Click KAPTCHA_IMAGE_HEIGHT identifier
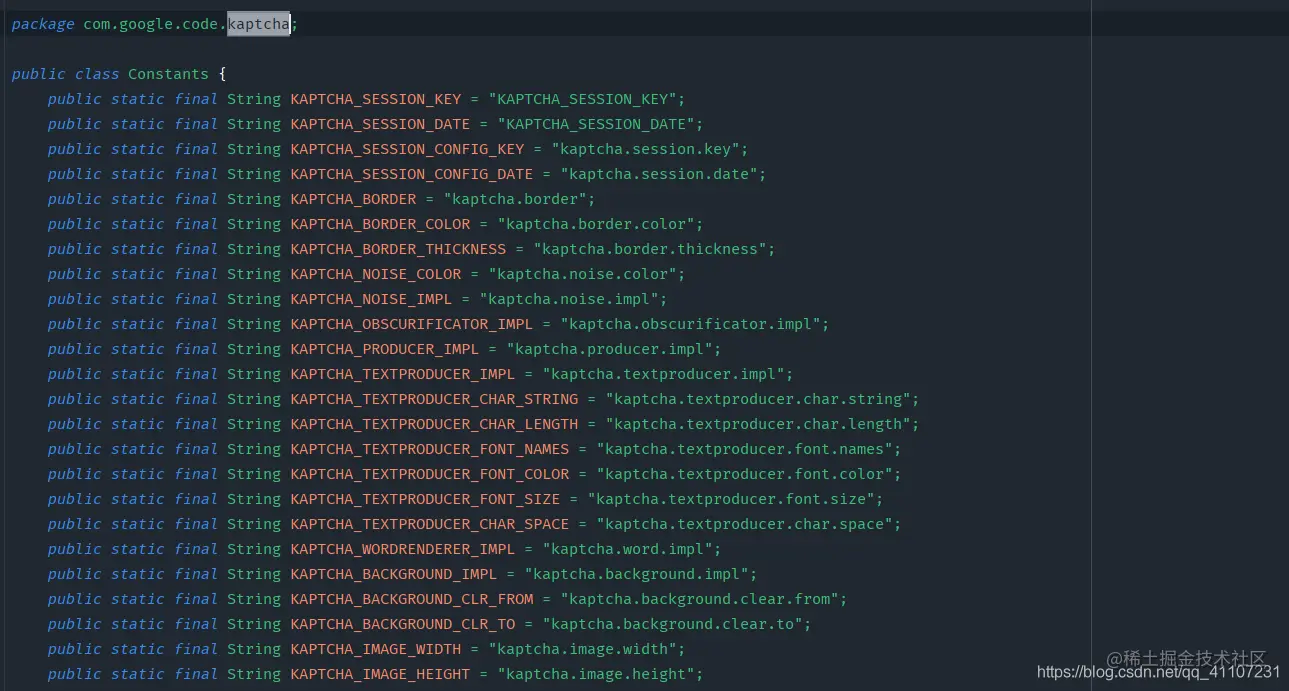Screen dimensions: 1289x691 tap(380, 674)
